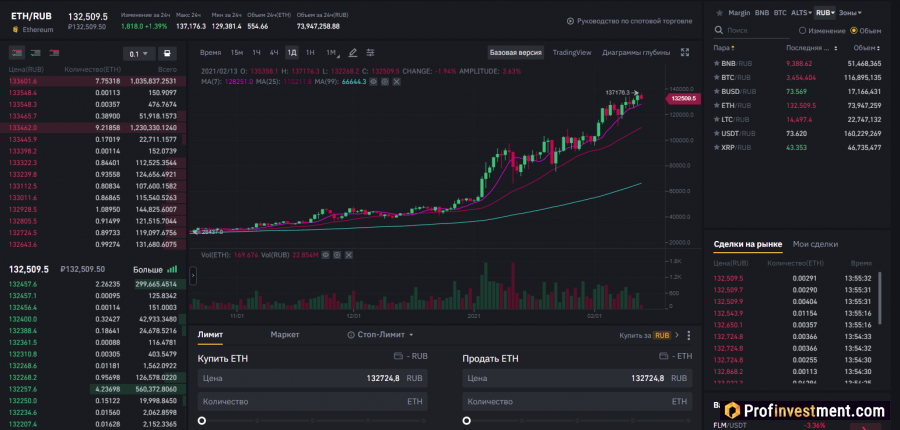Favorite the ETH/RUB pair star
This screenshot has height=430, width=900.
pos(716,105)
